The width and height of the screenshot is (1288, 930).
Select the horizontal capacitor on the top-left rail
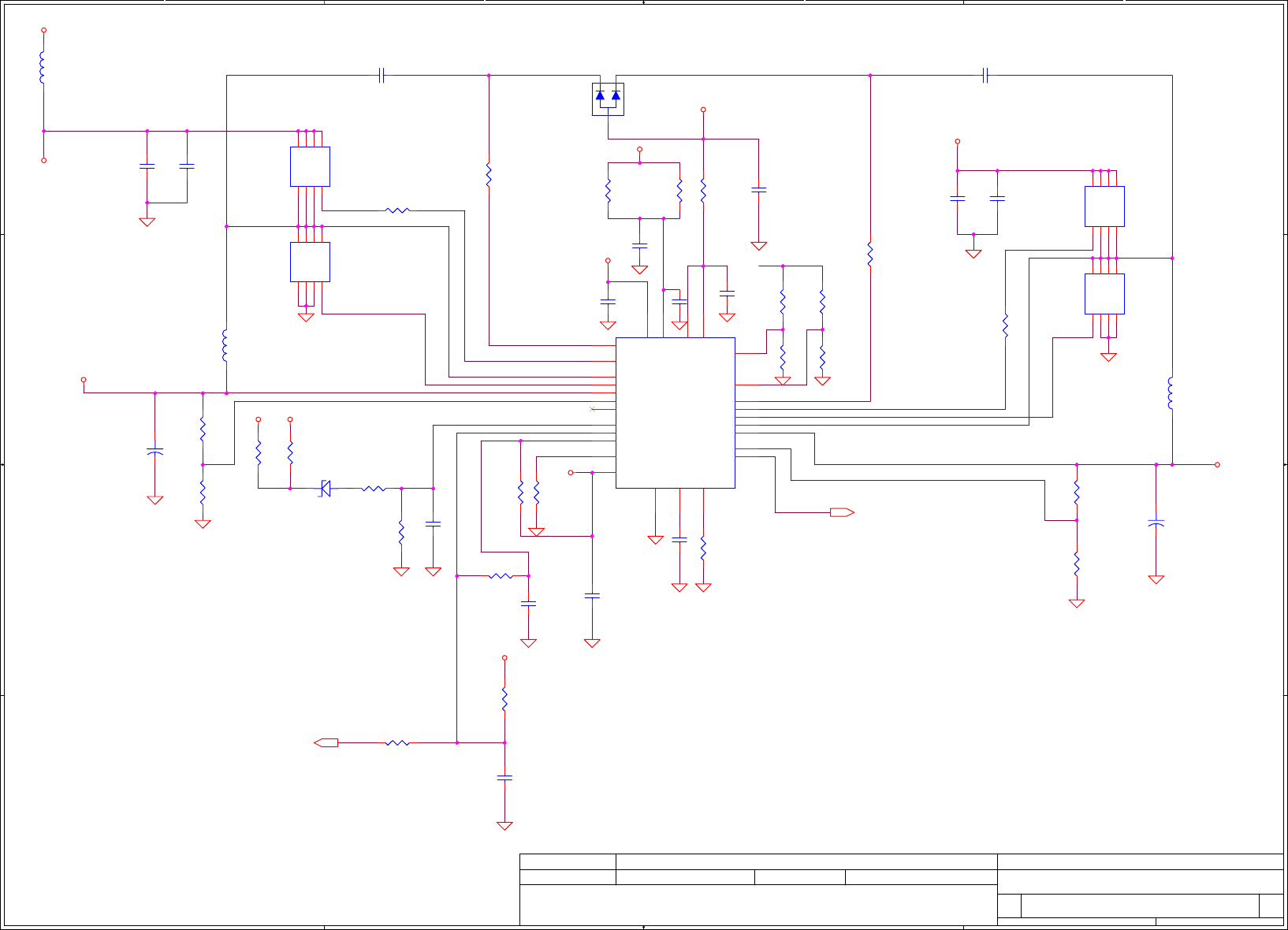(382, 76)
